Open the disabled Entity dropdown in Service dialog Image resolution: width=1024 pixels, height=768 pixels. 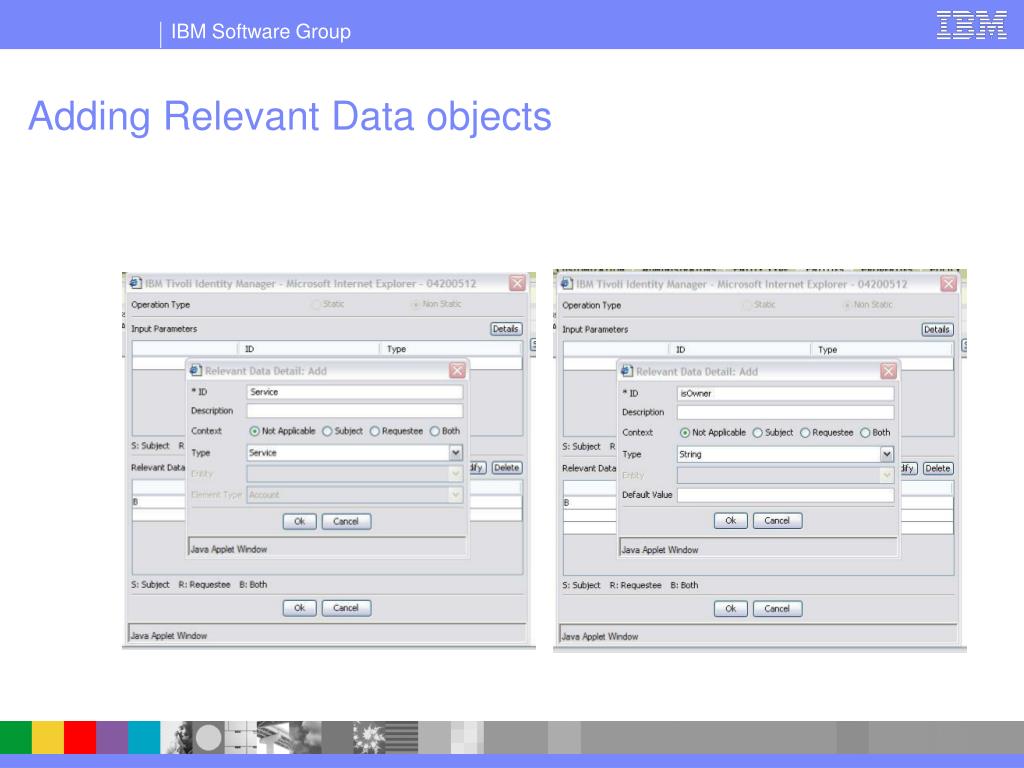455,473
